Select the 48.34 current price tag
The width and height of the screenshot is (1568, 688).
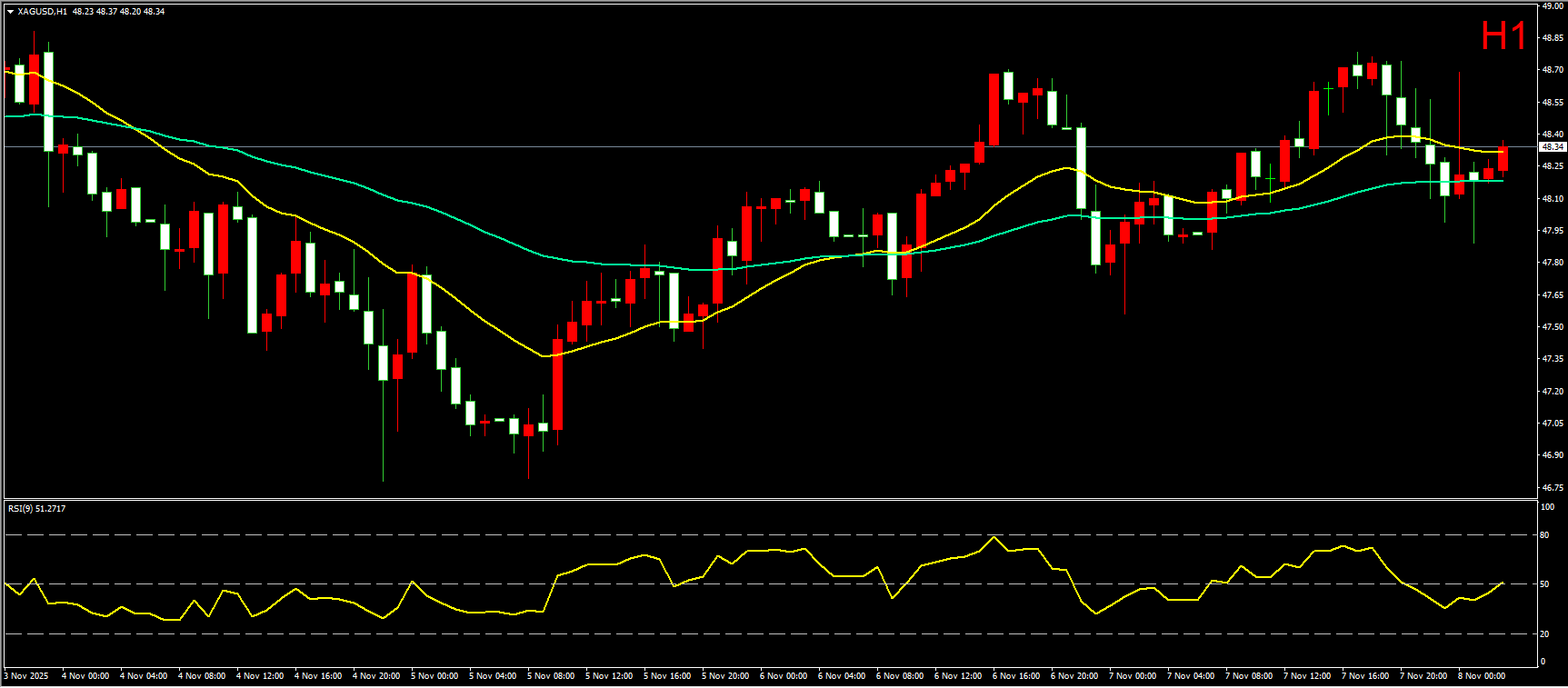[x=1552, y=146]
